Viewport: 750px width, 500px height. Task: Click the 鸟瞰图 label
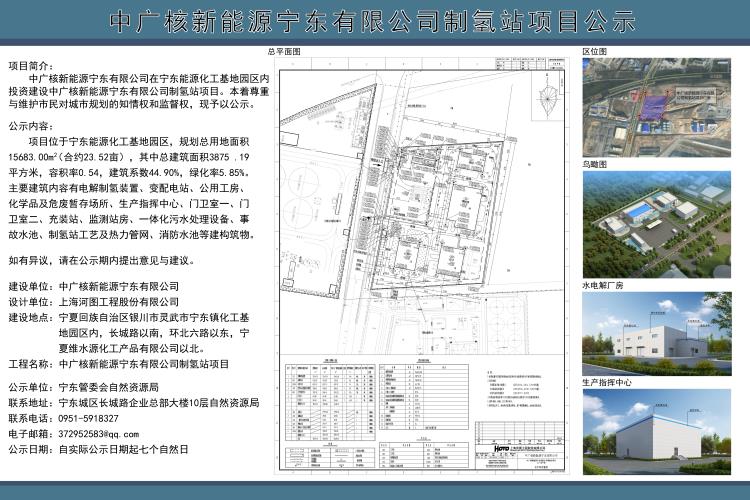(595, 164)
